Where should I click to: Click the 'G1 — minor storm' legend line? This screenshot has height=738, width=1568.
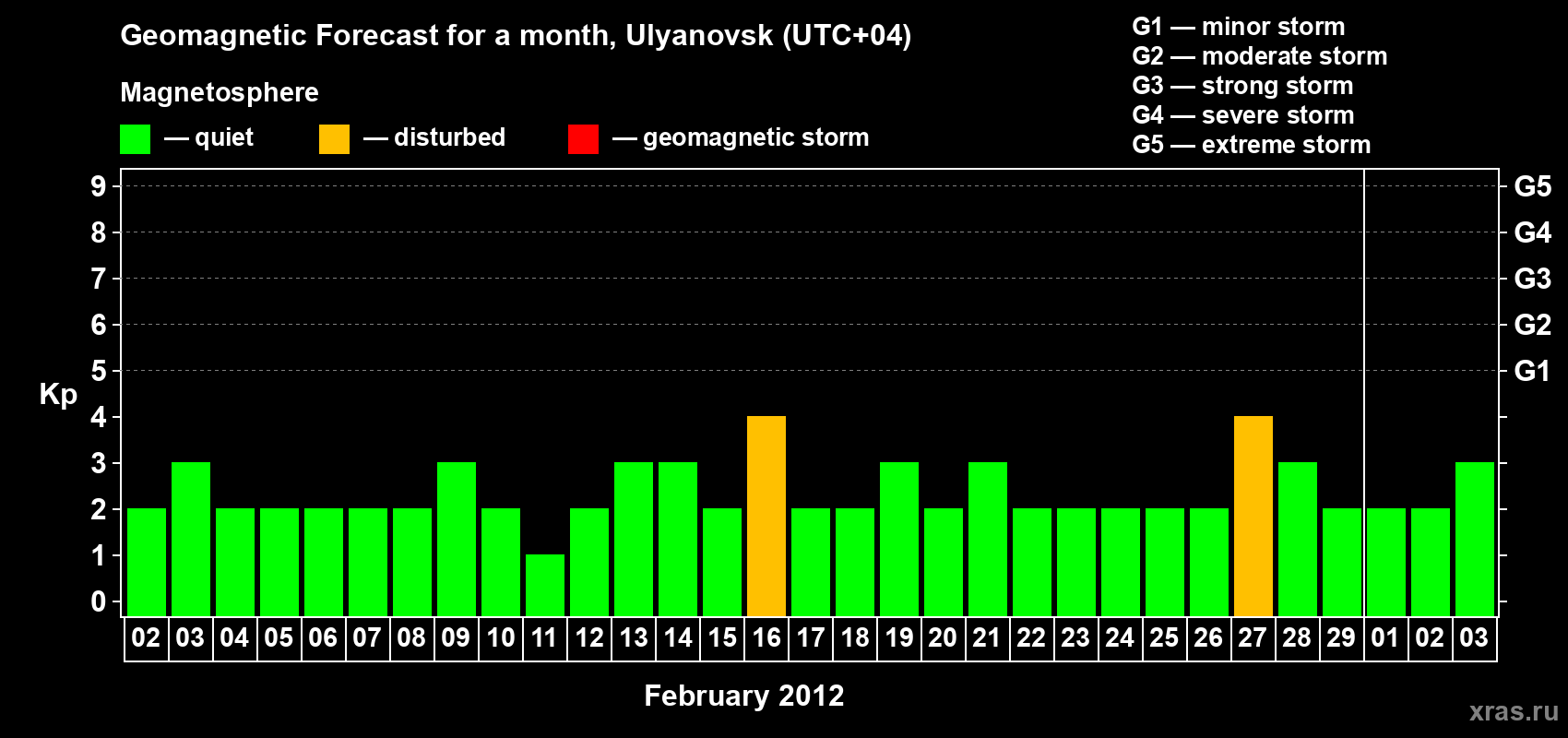pyautogui.click(x=1239, y=27)
